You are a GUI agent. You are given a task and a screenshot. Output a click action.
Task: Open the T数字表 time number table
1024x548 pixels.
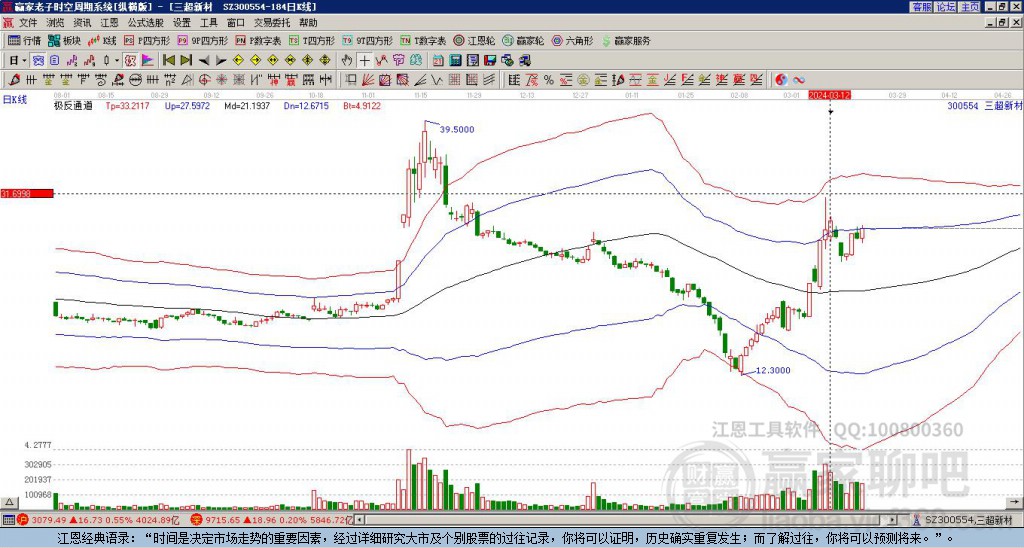pos(423,40)
